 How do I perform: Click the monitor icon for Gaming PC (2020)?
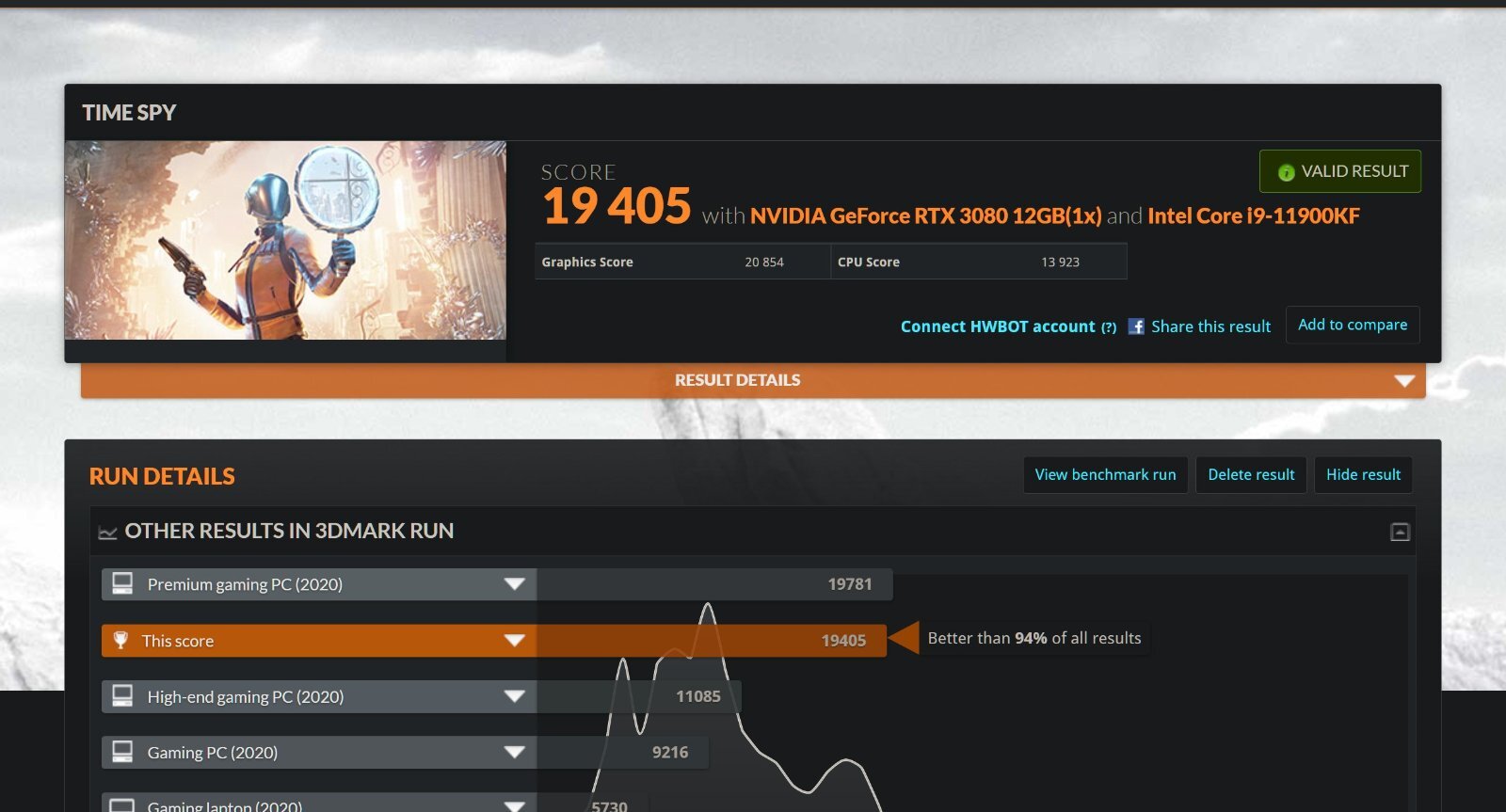(122, 752)
